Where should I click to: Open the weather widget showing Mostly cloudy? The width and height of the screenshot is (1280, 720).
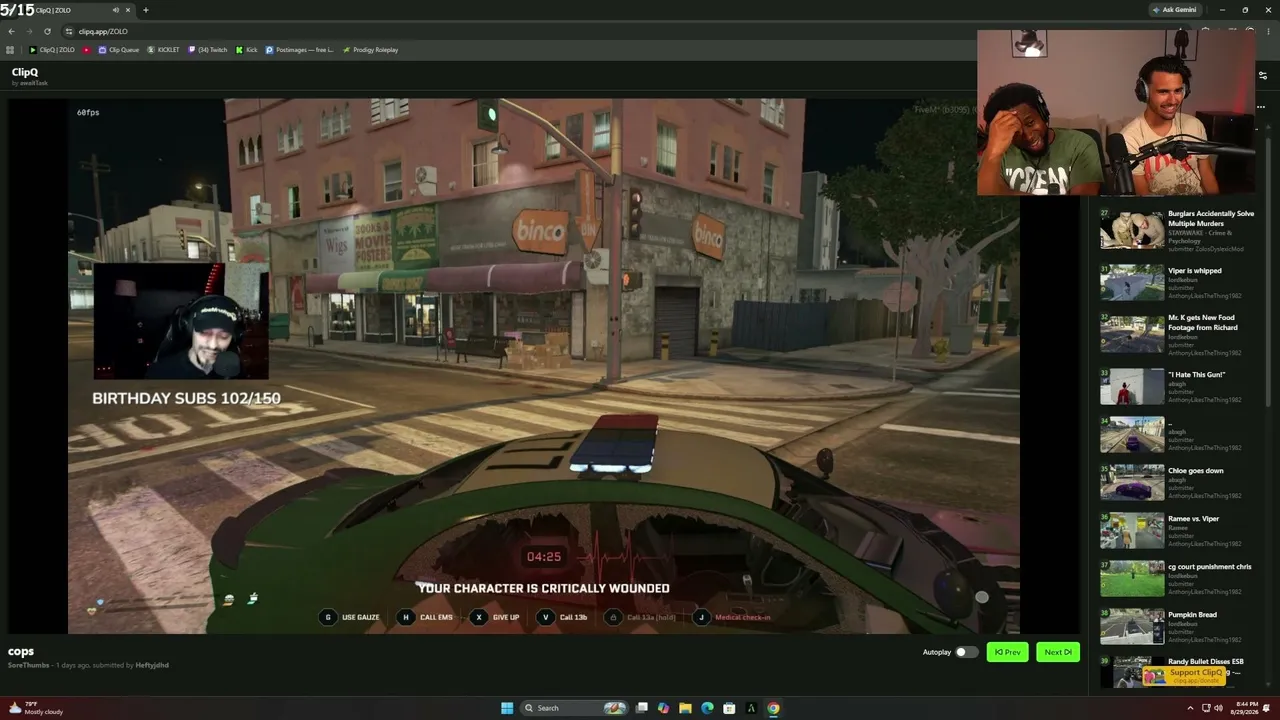(x=36, y=708)
